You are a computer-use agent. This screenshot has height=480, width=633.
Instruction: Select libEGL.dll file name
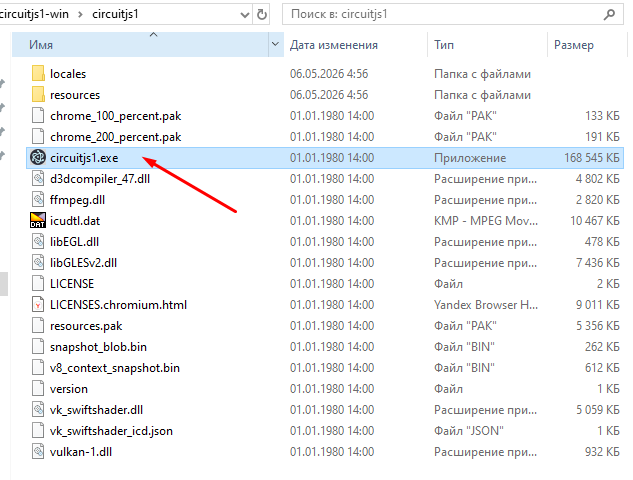pos(74,242)
